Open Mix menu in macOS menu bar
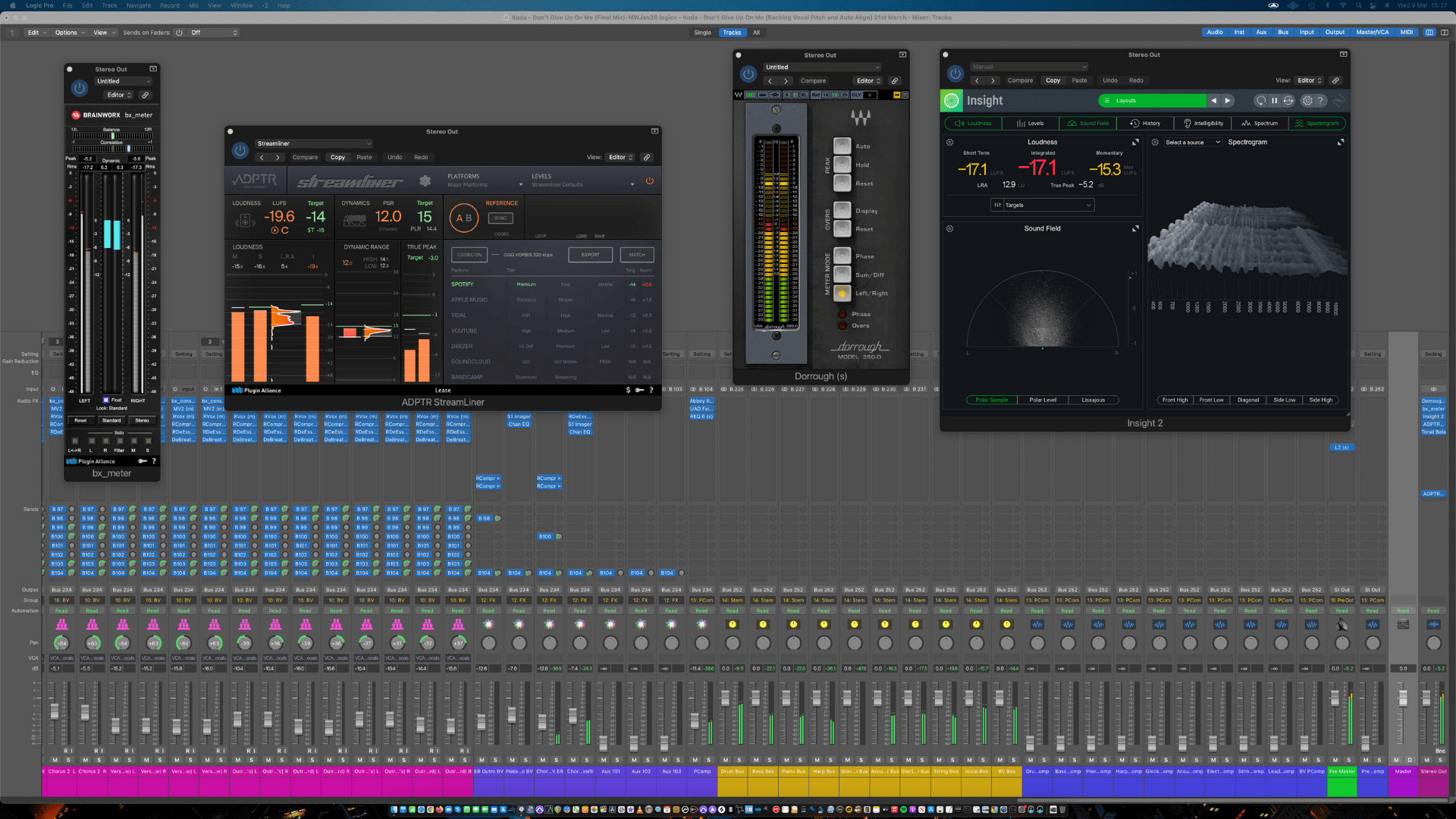The height and width of the screenshot is (819, 1456). (193, 5)
